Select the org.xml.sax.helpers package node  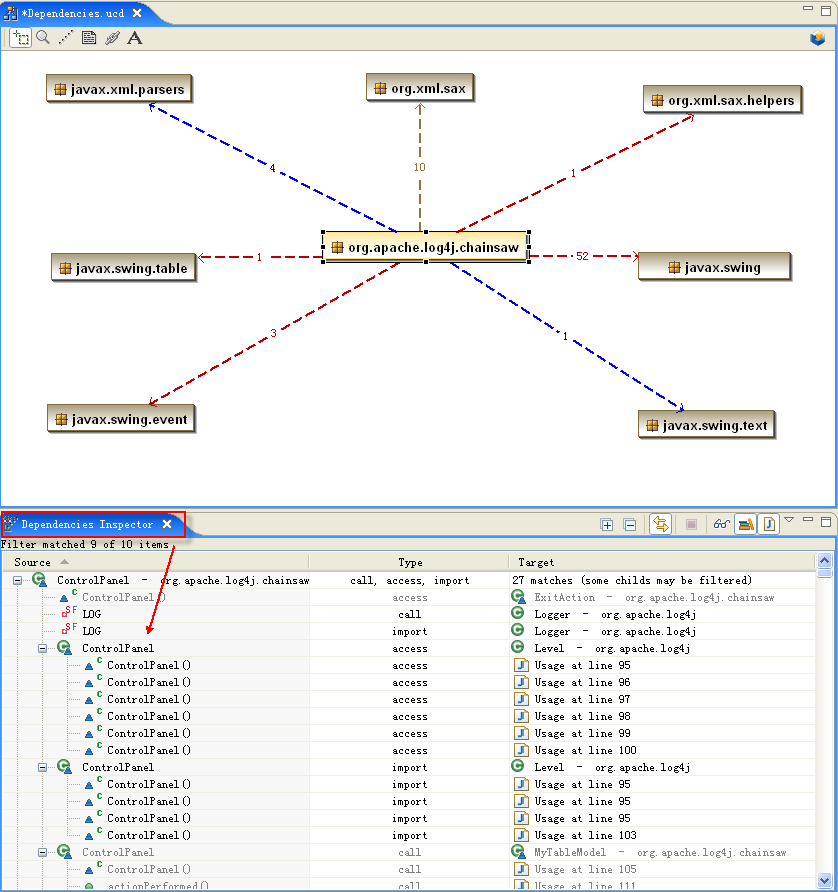723,100
